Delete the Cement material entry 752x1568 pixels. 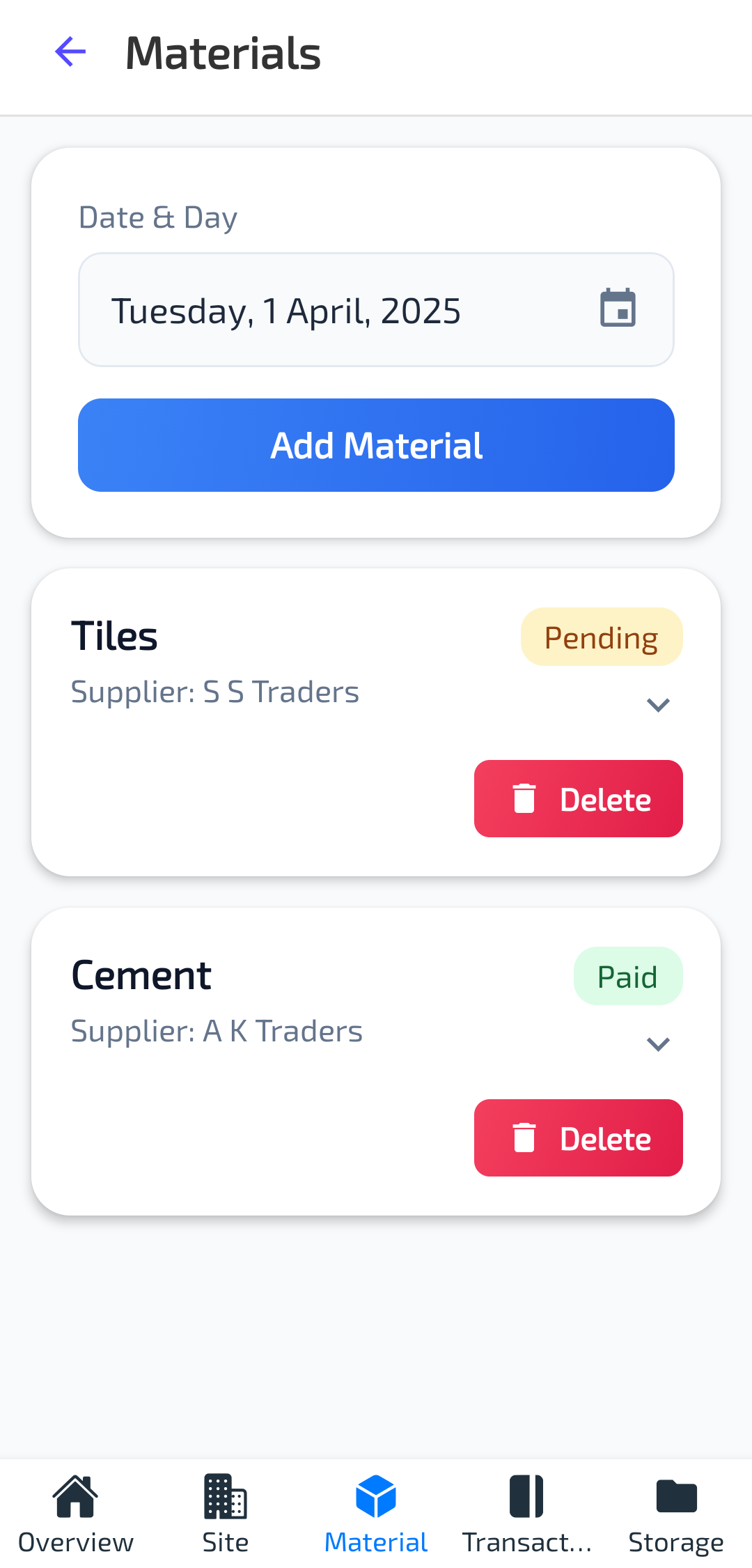pyautogui.click(x=579, y=1138)
